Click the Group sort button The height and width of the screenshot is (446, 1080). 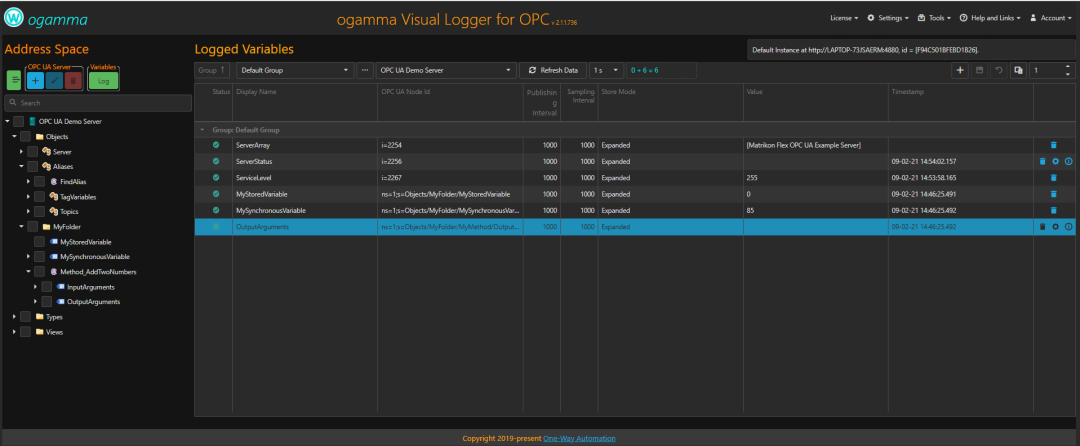(x=212, y=70)
